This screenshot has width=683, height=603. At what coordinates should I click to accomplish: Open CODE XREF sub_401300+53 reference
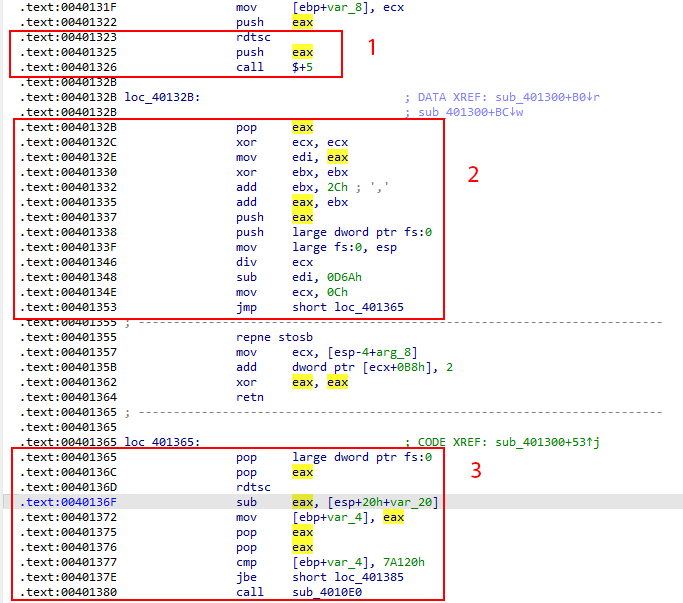click(548, 442)
